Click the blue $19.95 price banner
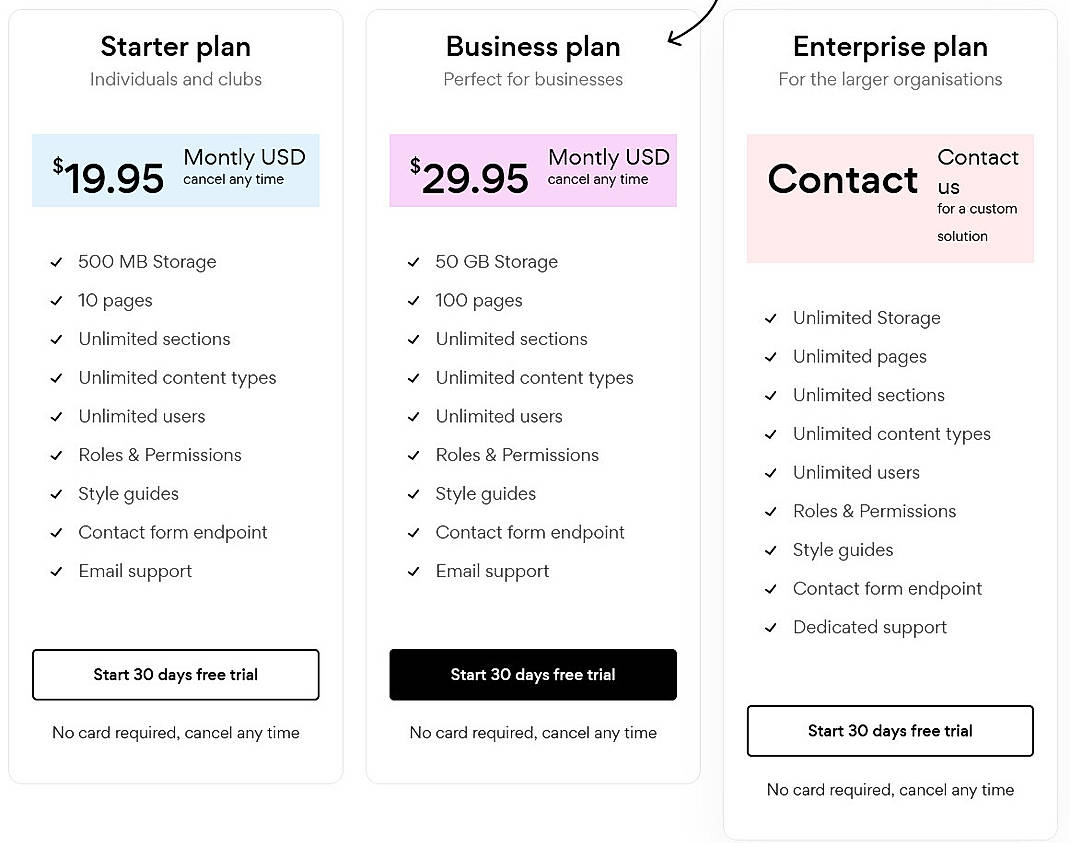 [176, 170]
